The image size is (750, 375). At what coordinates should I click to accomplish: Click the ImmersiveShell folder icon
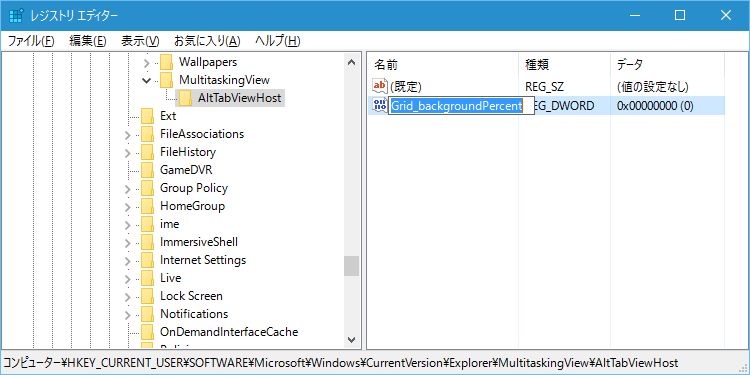(146, 242)
